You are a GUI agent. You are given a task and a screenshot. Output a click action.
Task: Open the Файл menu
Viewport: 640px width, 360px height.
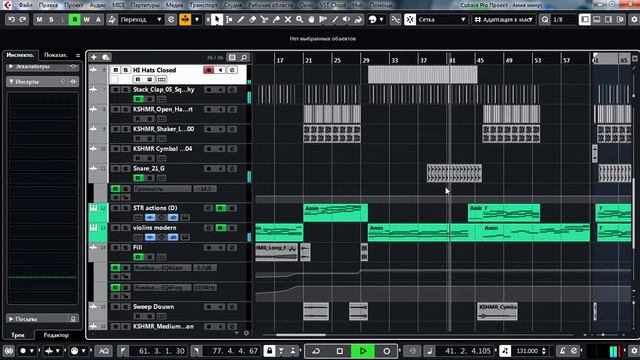[x=25, y=5]
